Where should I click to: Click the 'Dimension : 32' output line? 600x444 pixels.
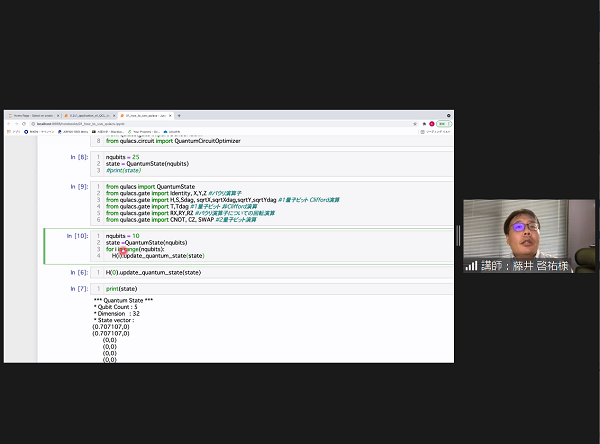(117, 313)
